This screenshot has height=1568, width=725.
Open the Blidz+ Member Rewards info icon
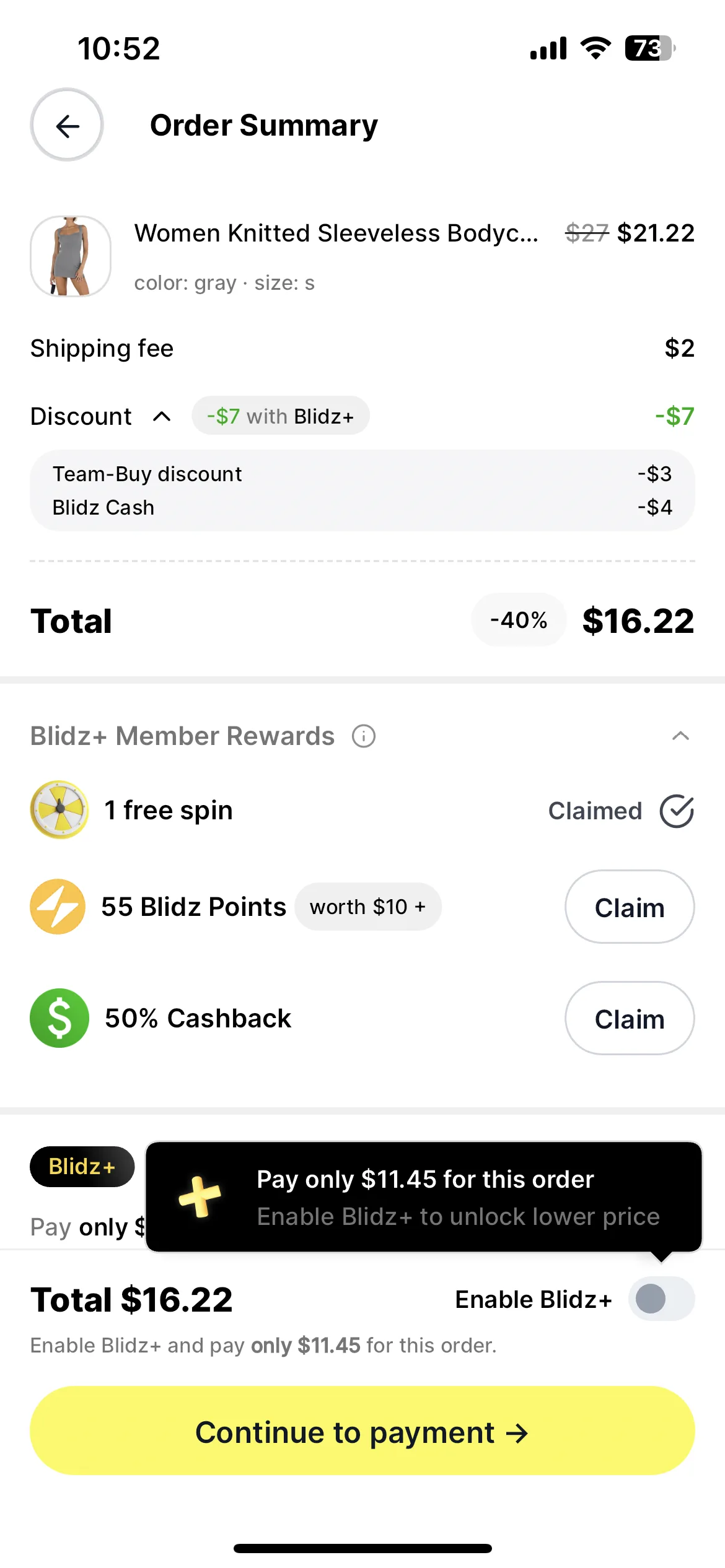(x=364, y=736)
